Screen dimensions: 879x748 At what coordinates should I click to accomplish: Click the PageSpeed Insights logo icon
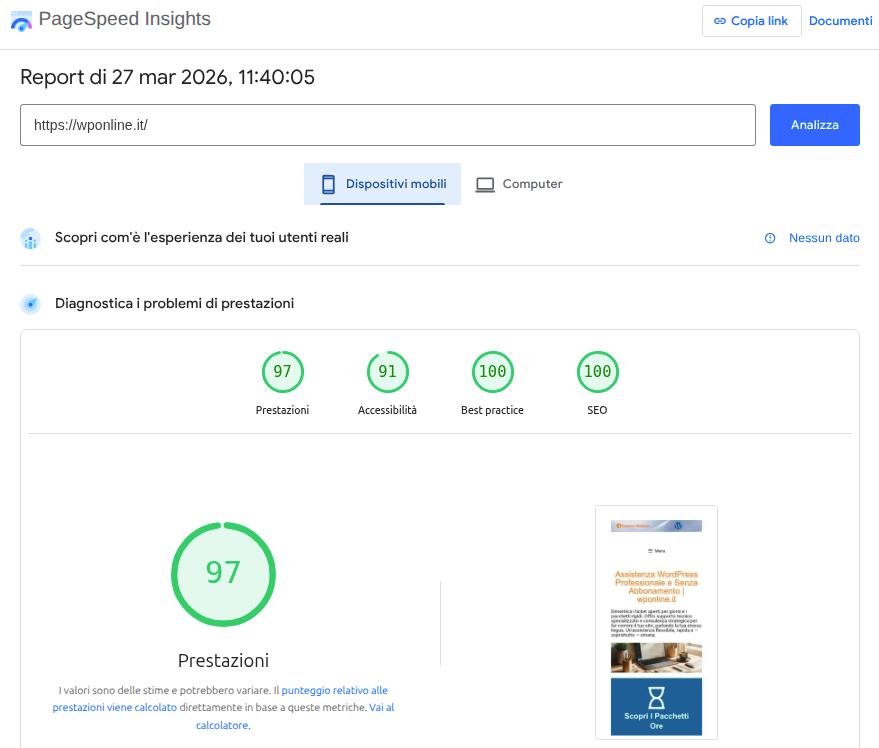[21, 21]
